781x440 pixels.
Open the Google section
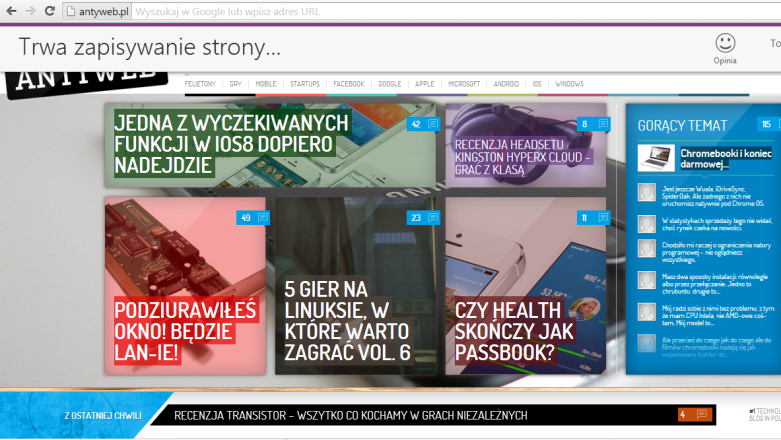pyautogui.click(x=390, y=84)
